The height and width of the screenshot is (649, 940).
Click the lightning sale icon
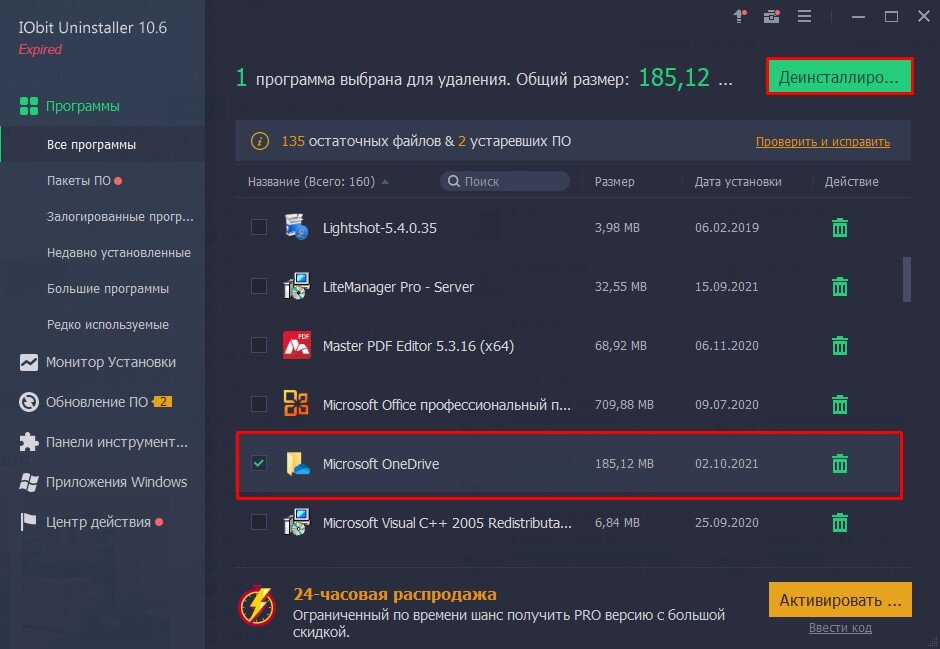coord(257,605)
